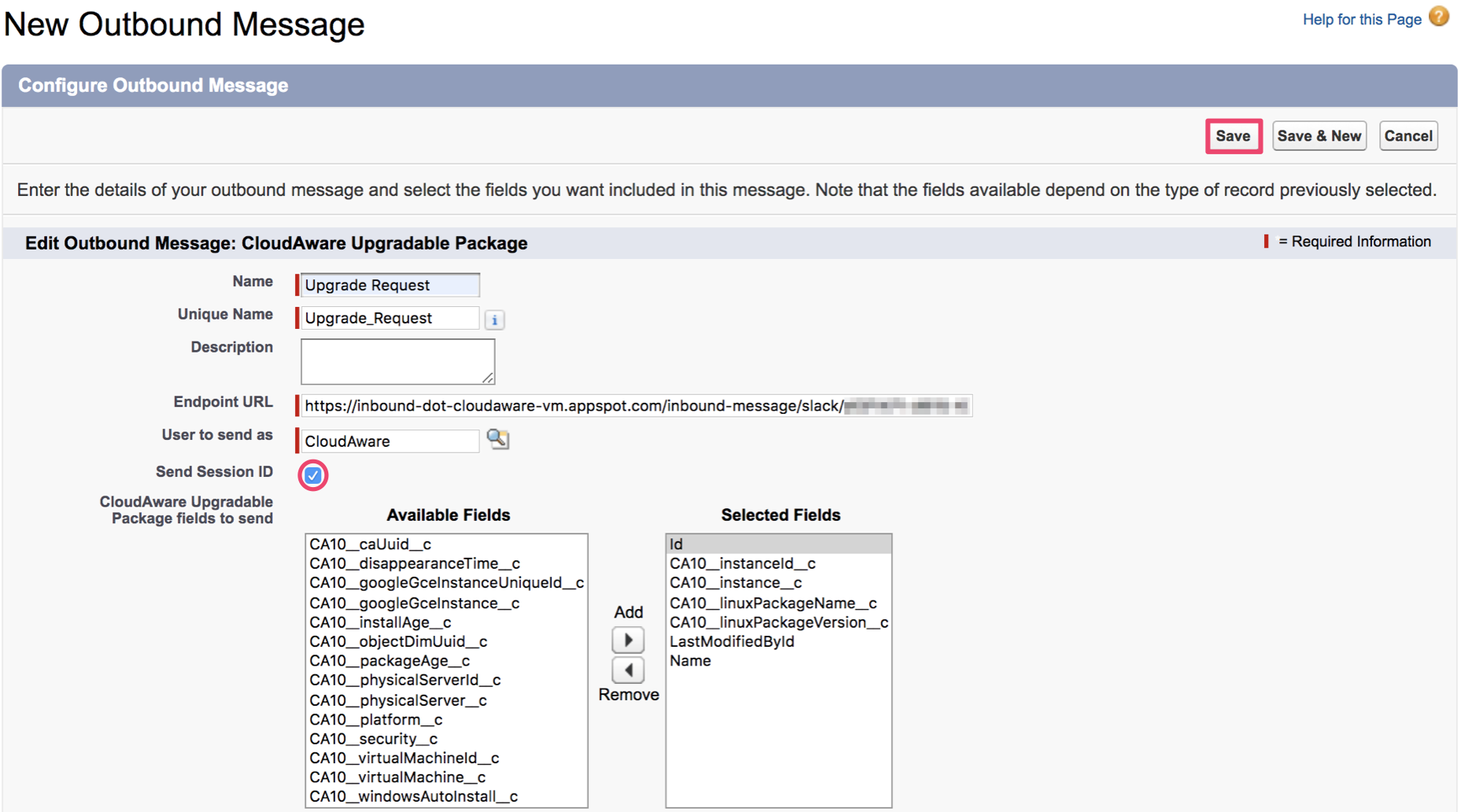Select Id in the Selected Fields list
1461x812 pixels.
676,544
